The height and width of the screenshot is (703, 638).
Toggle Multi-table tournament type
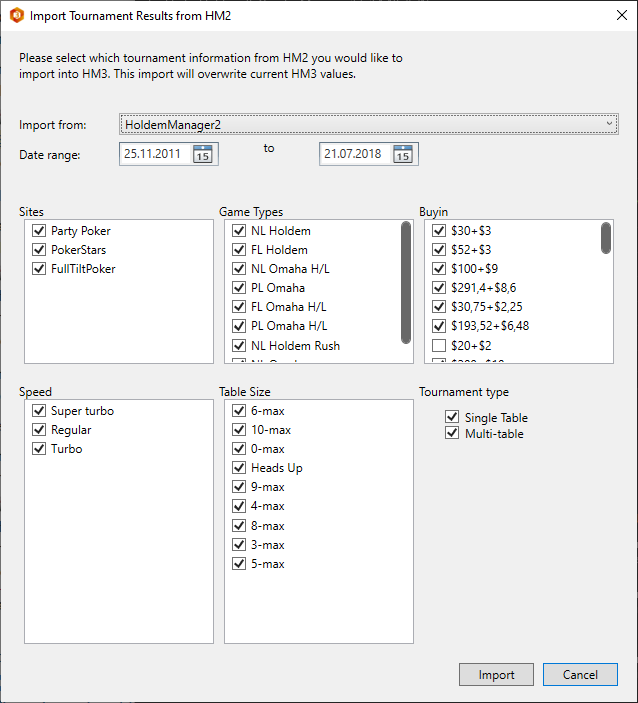(452, 433)
